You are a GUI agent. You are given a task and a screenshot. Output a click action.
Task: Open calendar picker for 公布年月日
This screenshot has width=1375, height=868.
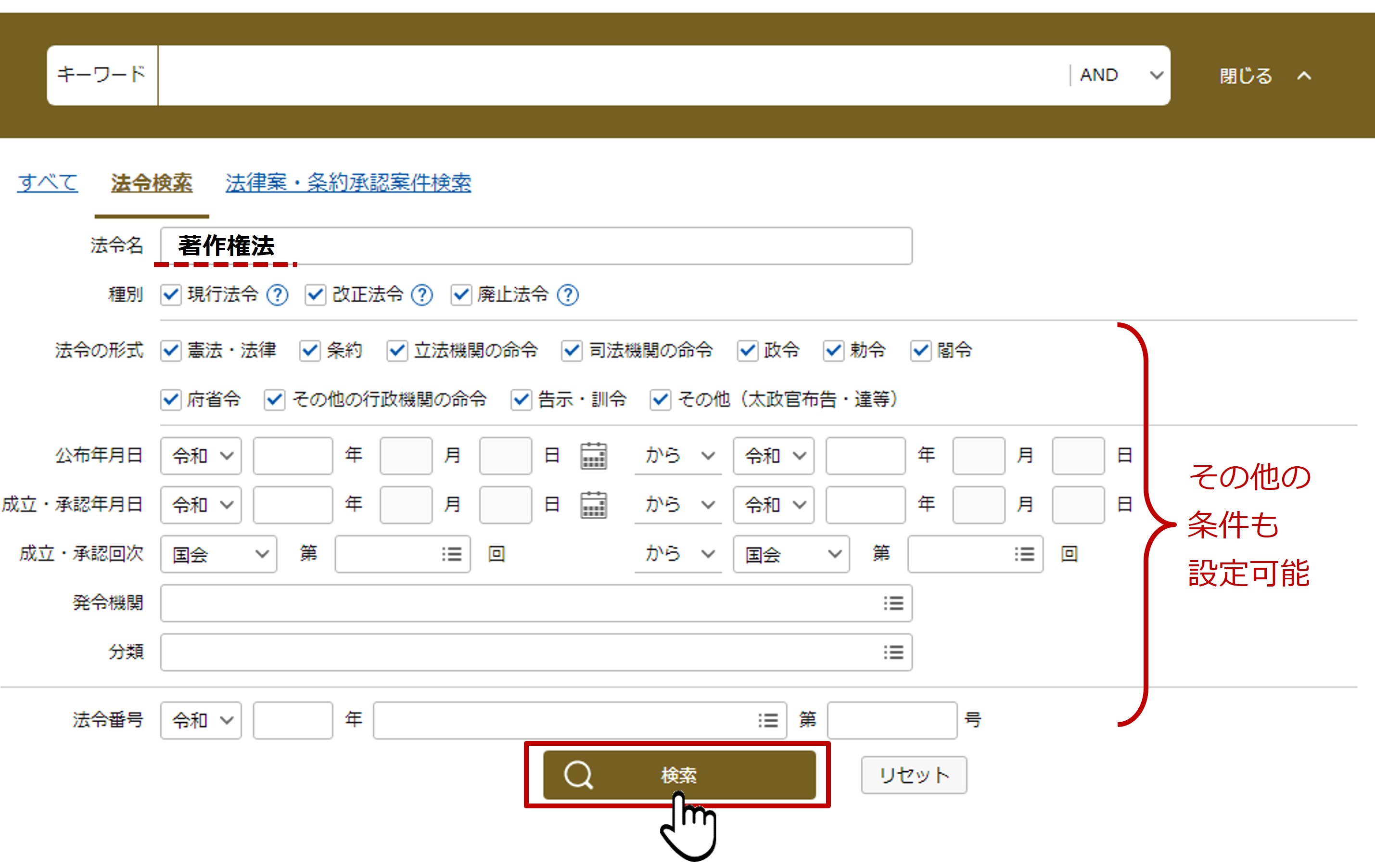593,456
